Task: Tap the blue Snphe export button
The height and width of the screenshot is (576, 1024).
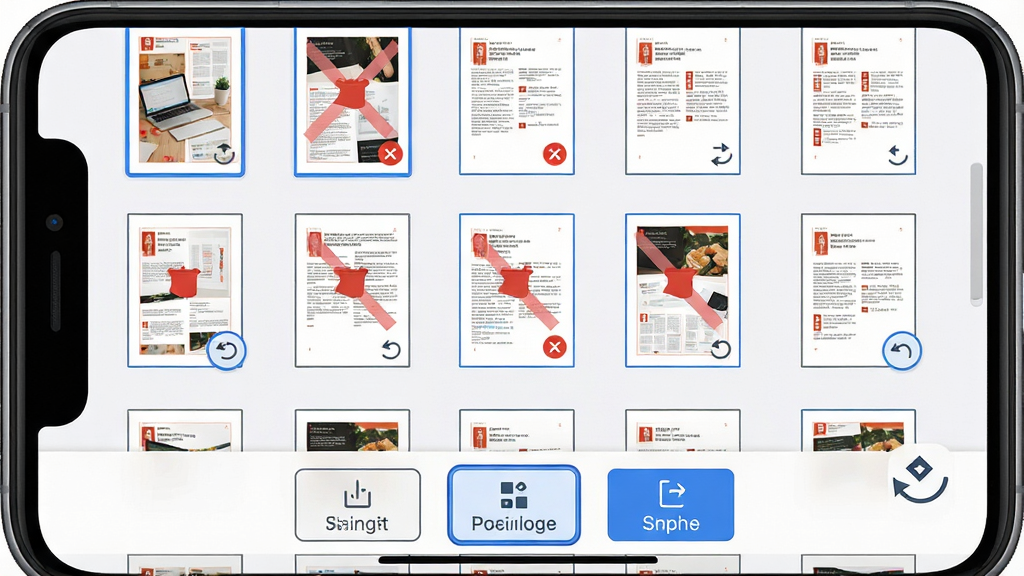Action: pos(671,505)
